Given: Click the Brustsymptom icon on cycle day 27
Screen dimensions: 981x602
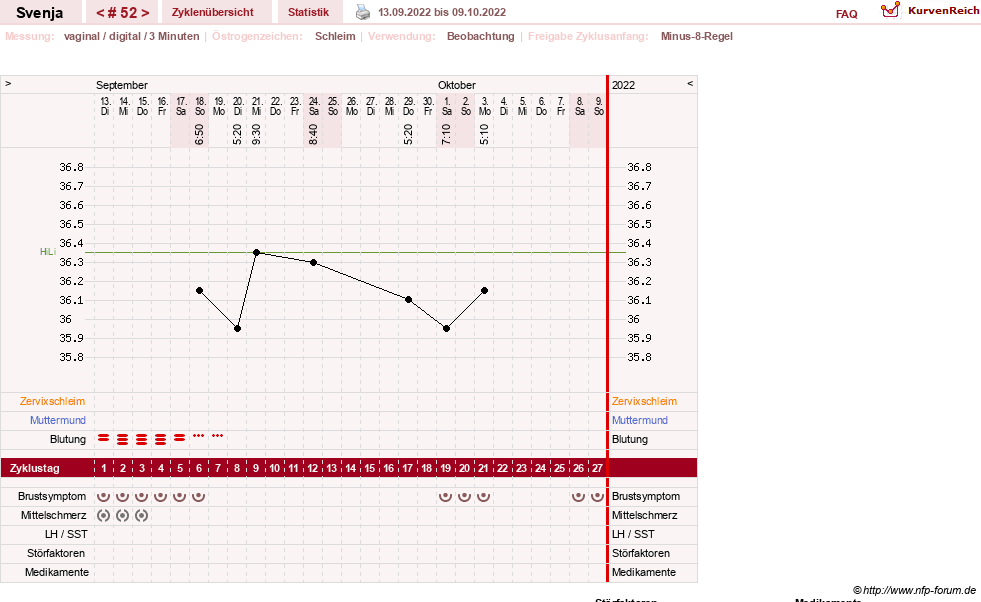Looking at the screenshot, I should pos(597,497).
